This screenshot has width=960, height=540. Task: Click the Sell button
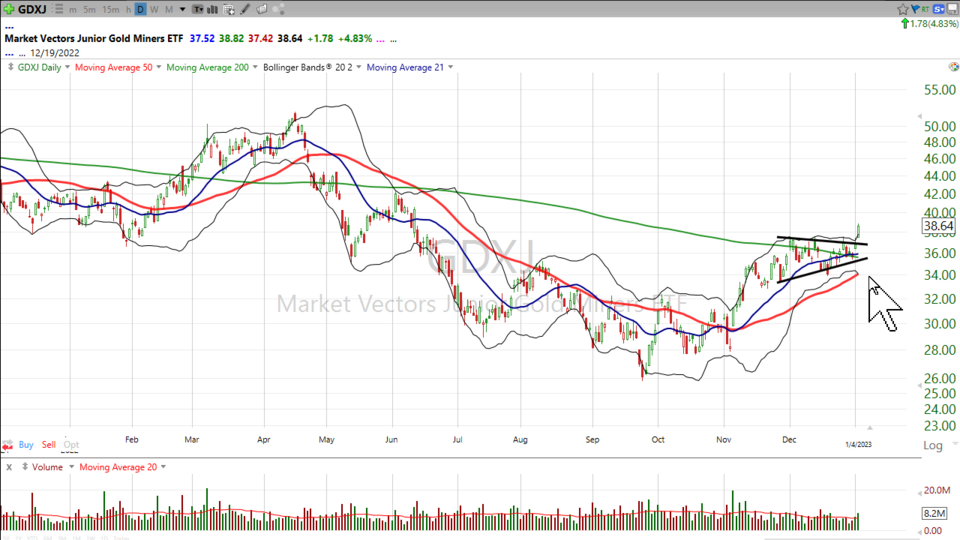coord(50,444)
